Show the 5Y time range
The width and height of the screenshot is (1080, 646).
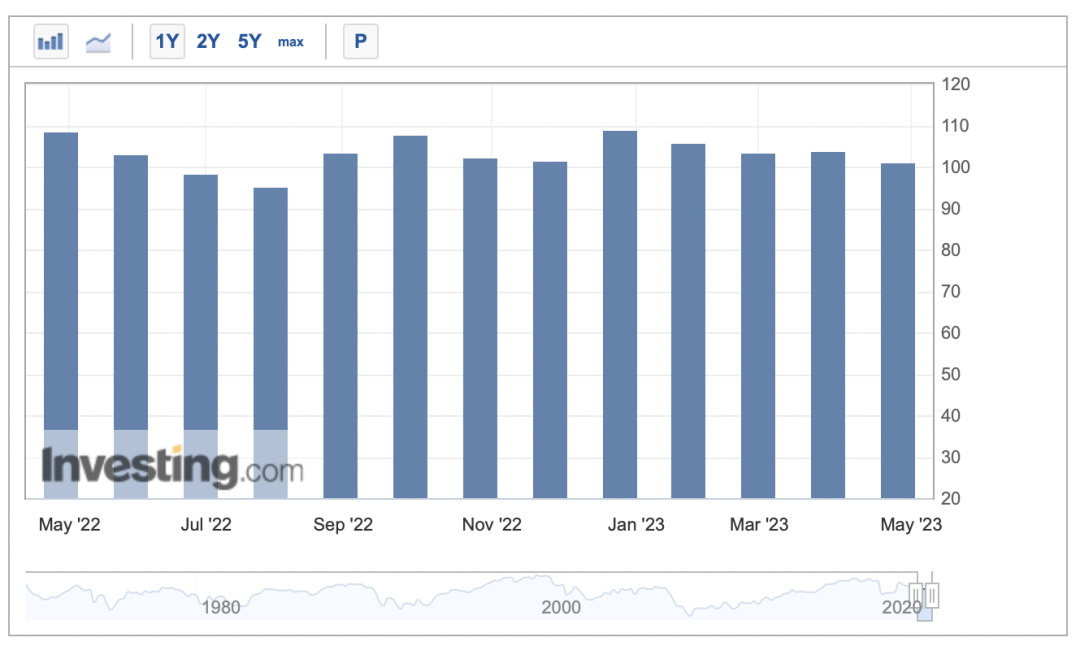pos(249,42)
